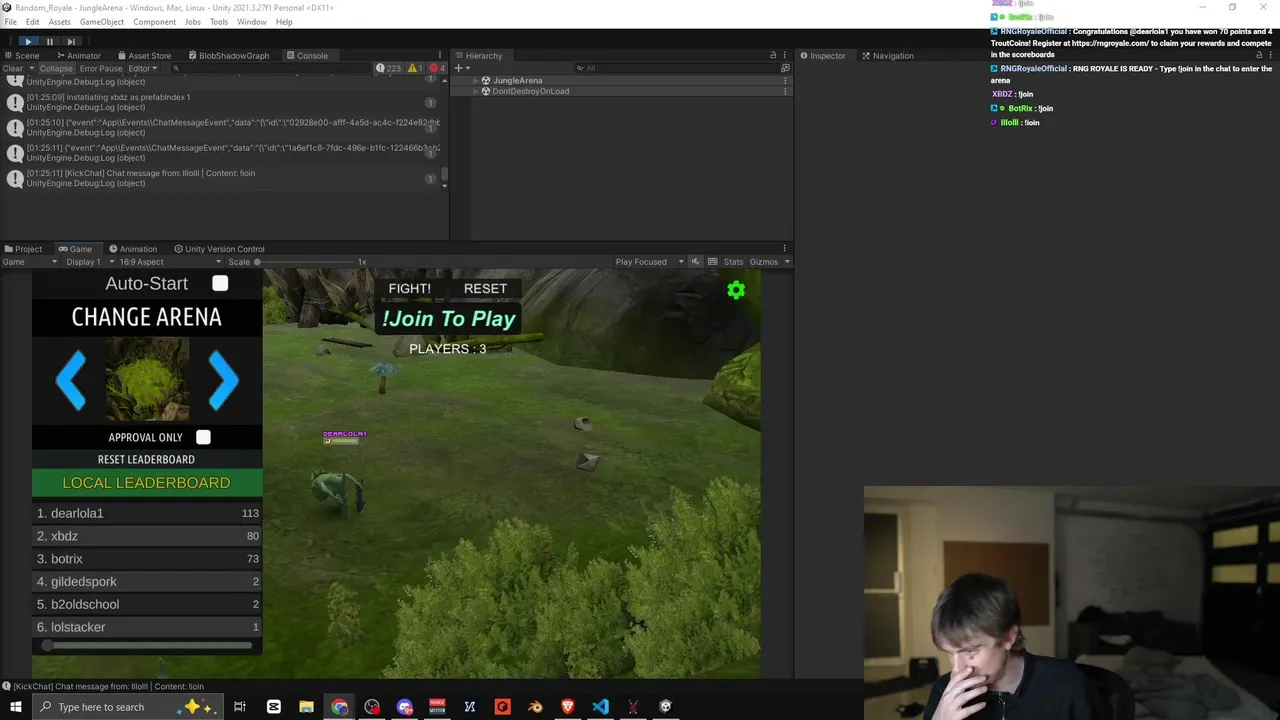Image resolution: width=1280 pixels, height=720 pixels.
Task: Click the left blue arena arrow
Action: click(71, 380)
